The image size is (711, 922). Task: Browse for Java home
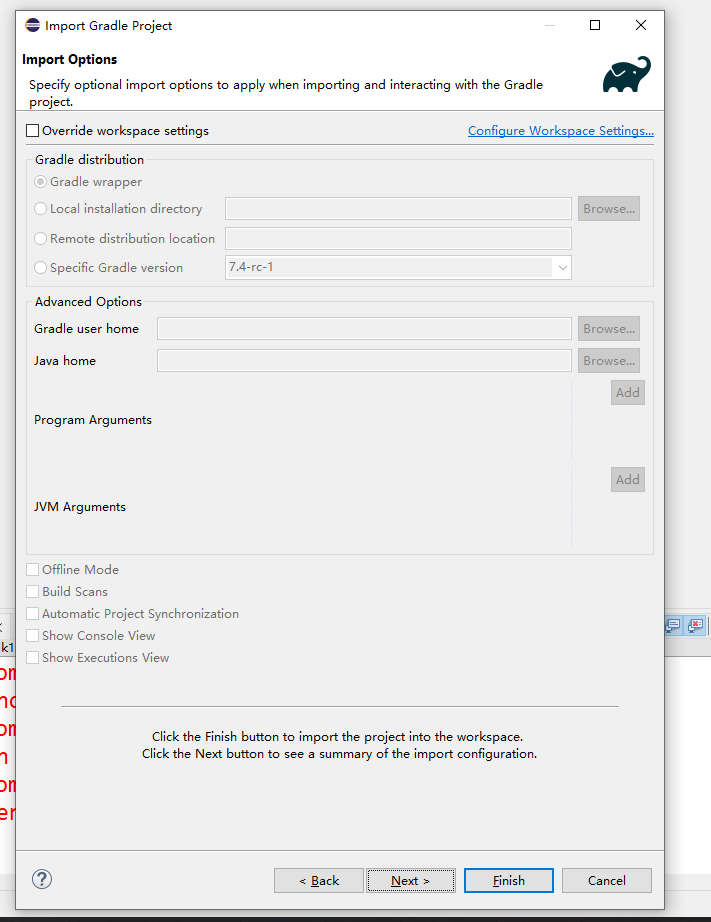coord(609,360)
